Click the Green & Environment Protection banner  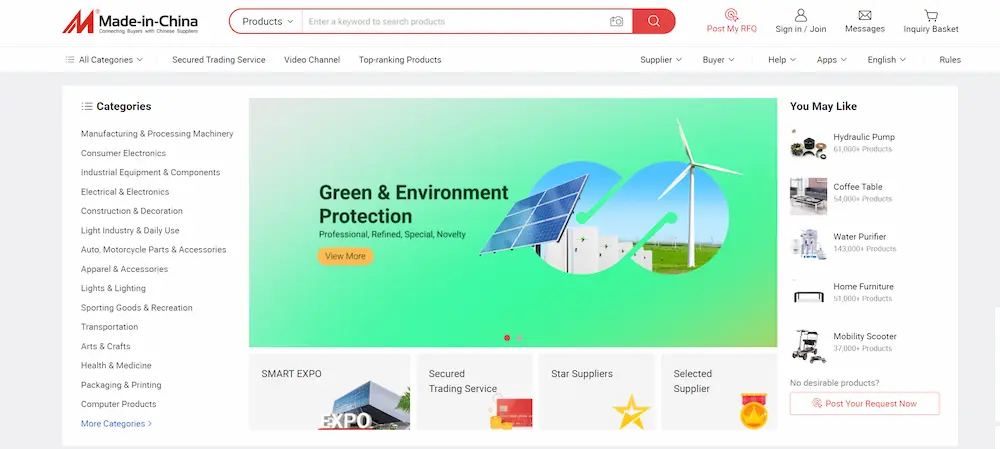click(513, 222)
